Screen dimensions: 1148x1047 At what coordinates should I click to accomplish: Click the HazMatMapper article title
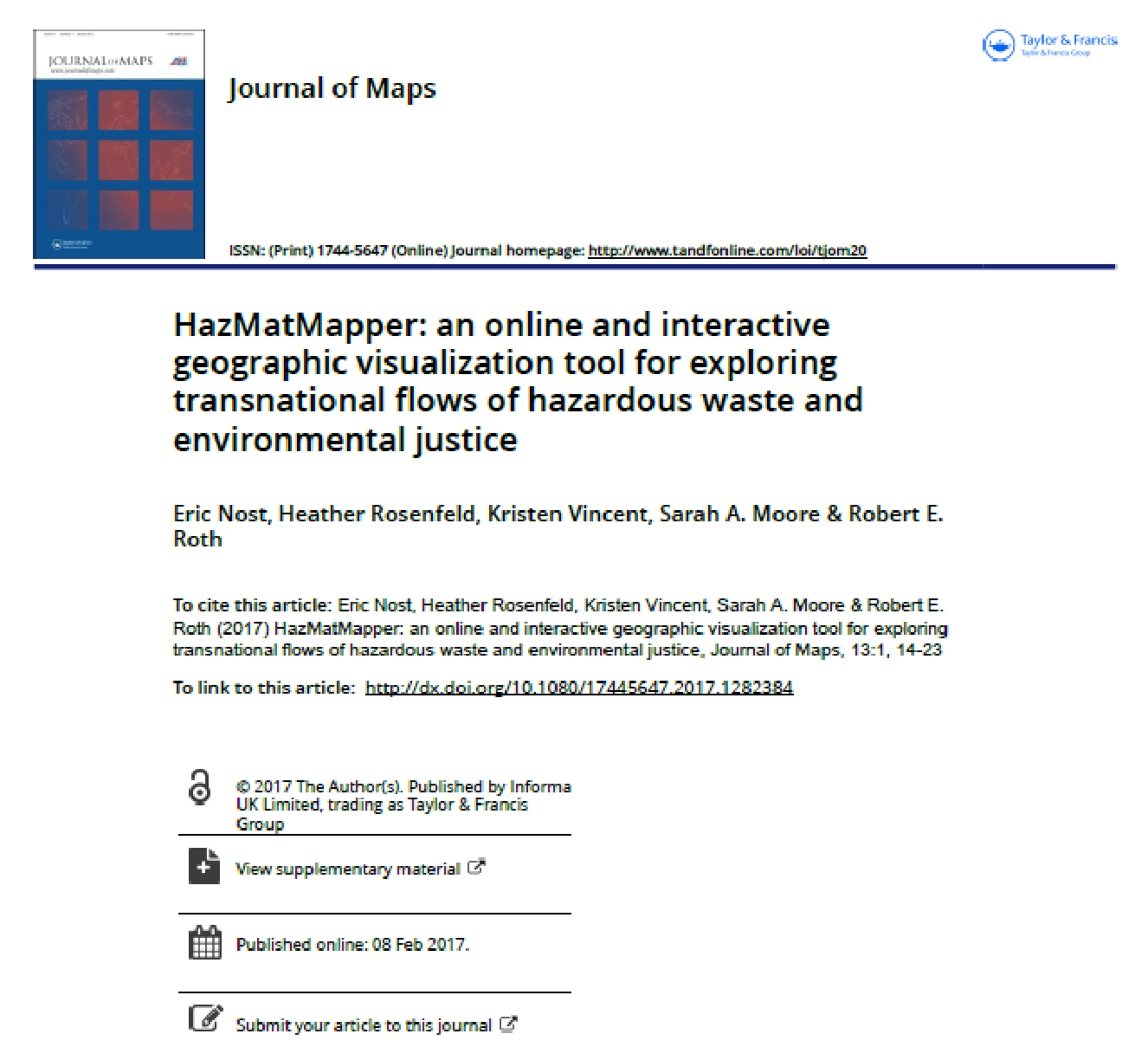[x=518, y=382]
